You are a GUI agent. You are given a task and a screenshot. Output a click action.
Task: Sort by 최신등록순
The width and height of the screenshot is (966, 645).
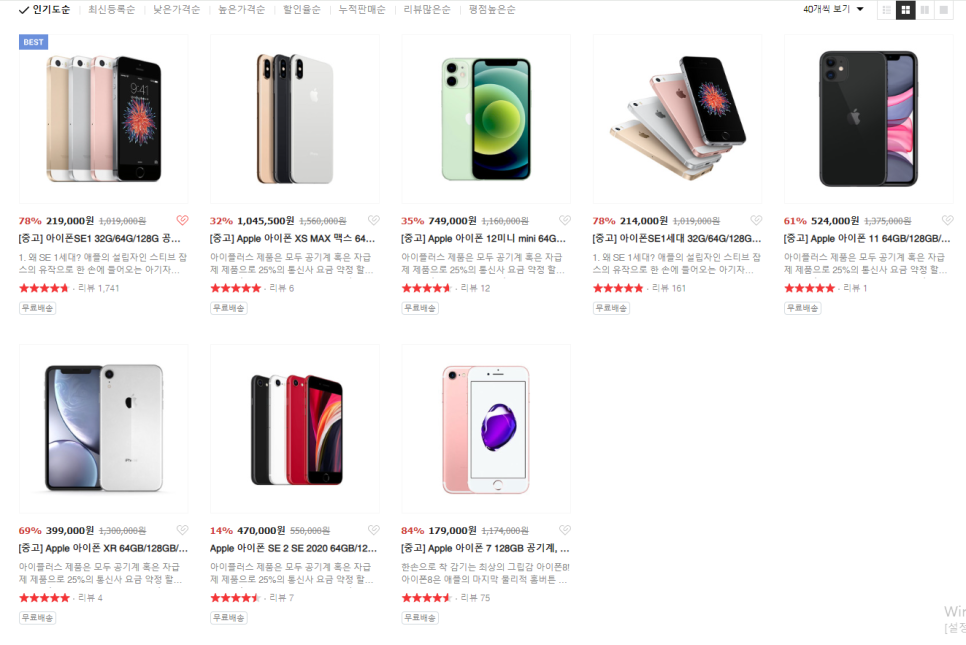(112, 10)
